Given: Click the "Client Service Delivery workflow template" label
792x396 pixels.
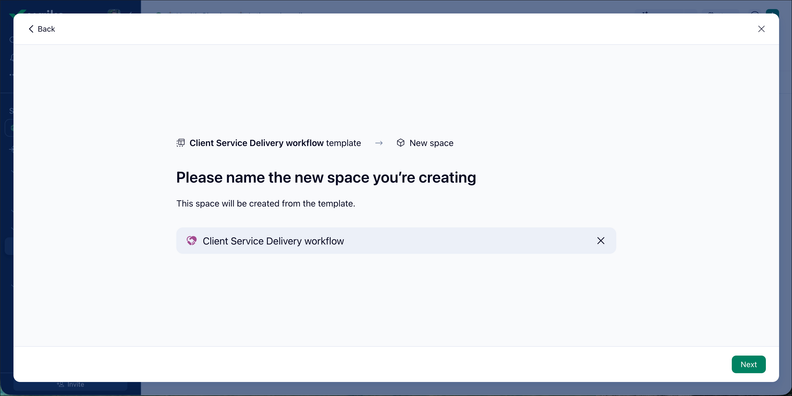Looking at the screenshot, I should 275,143.
